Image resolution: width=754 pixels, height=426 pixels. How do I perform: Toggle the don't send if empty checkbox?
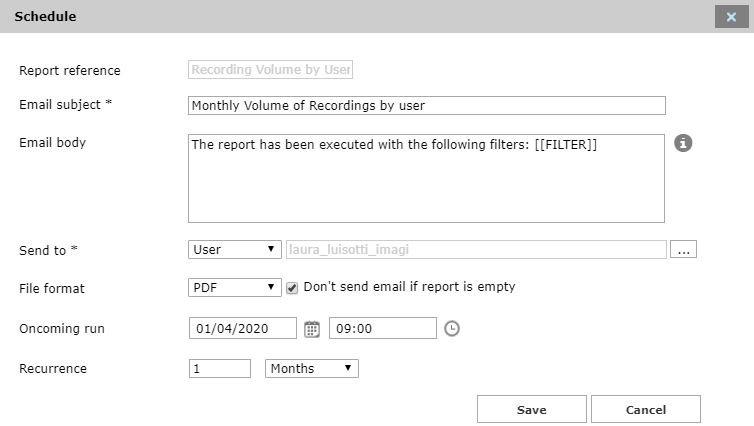click(292, 288)
